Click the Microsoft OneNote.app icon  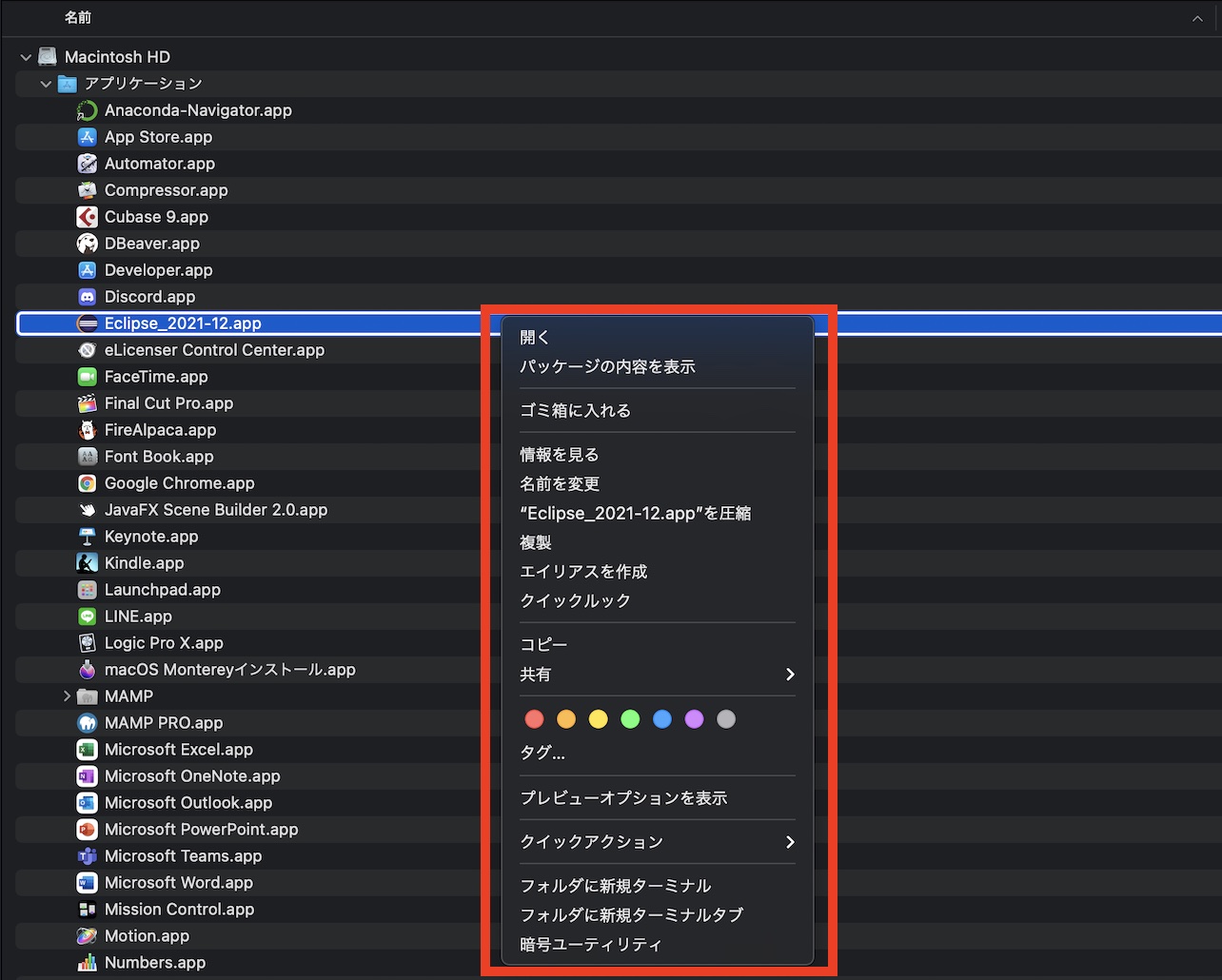(x=87, y=776)
